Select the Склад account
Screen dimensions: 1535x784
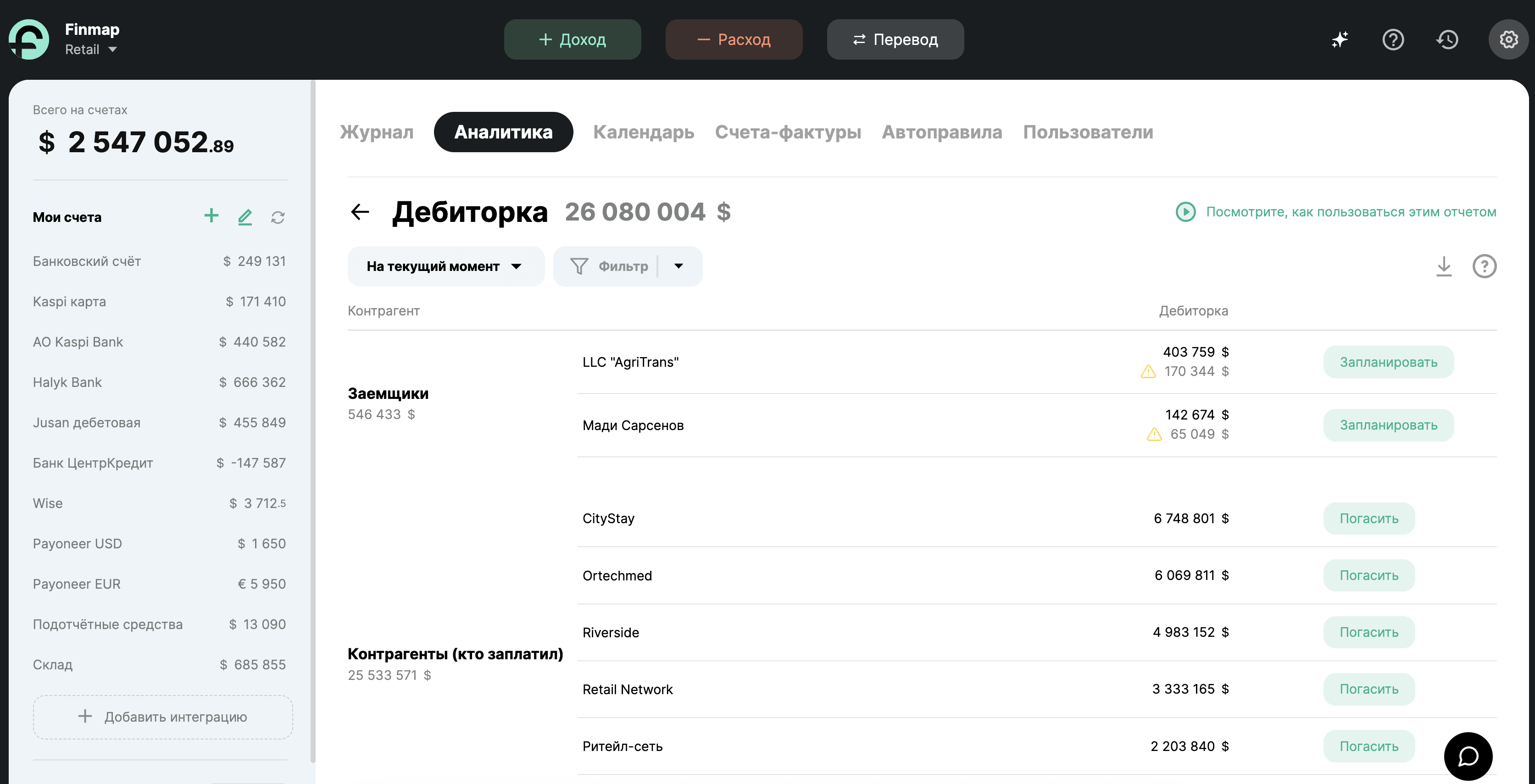click(160, 664)
